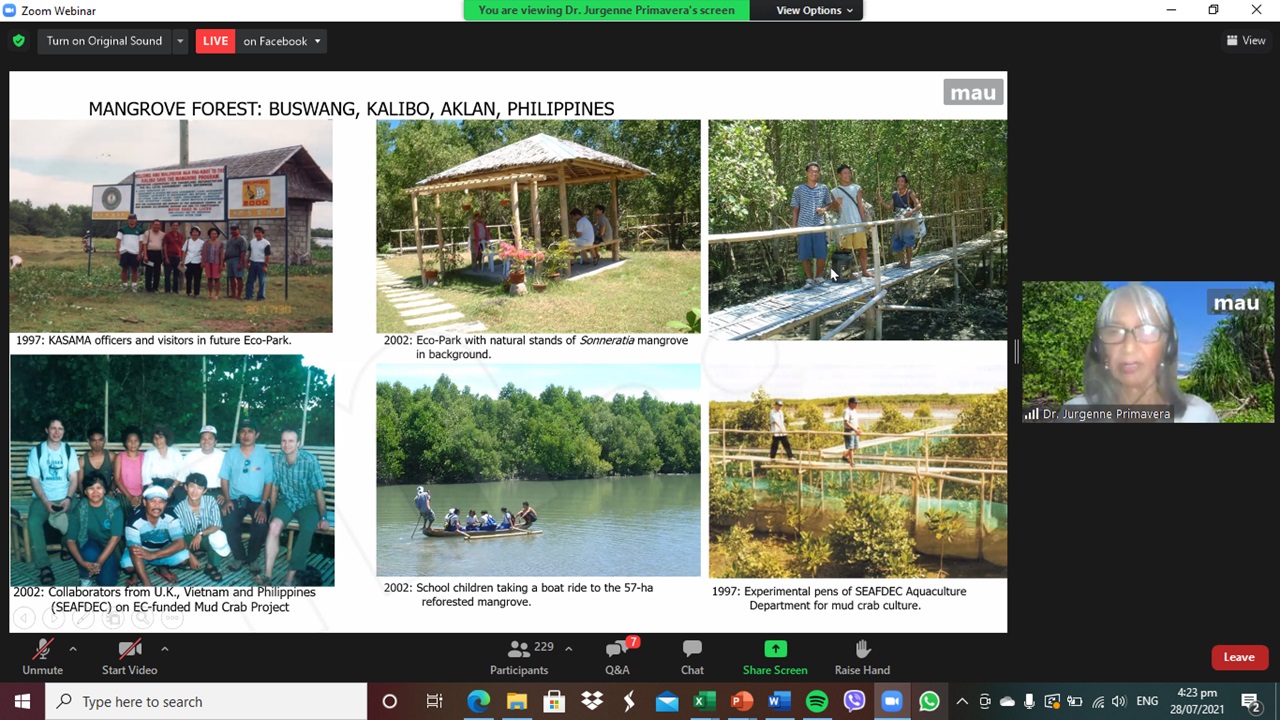Image resolution: width=1280 pixels, height=720 pixels.
Task: Open the View layout menu
Action: point(1246,41)
